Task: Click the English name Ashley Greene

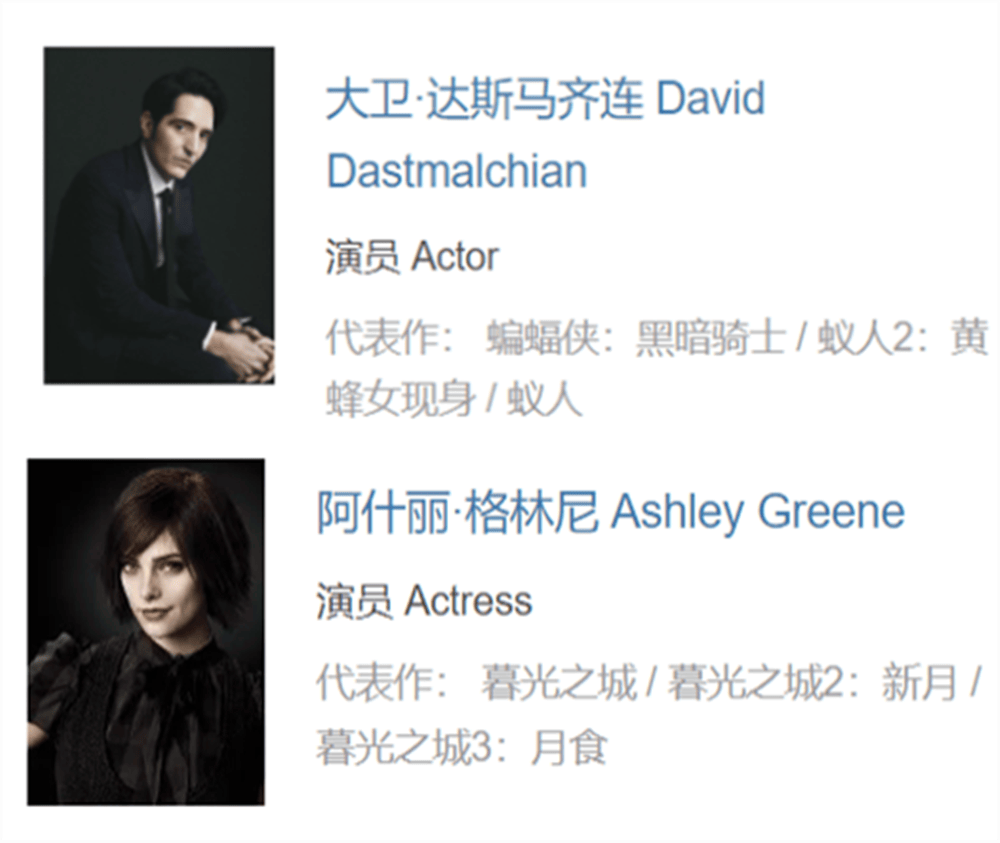Action: (758, 512)
